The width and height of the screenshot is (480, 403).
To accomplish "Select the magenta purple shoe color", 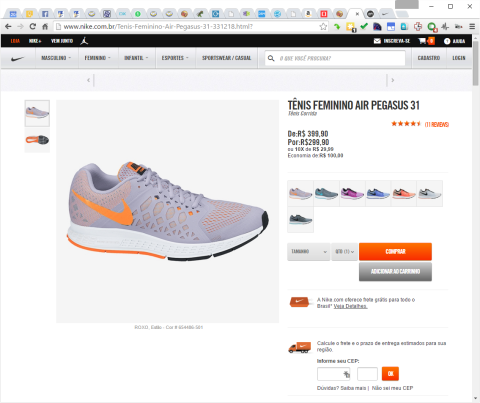I will 352,193.
